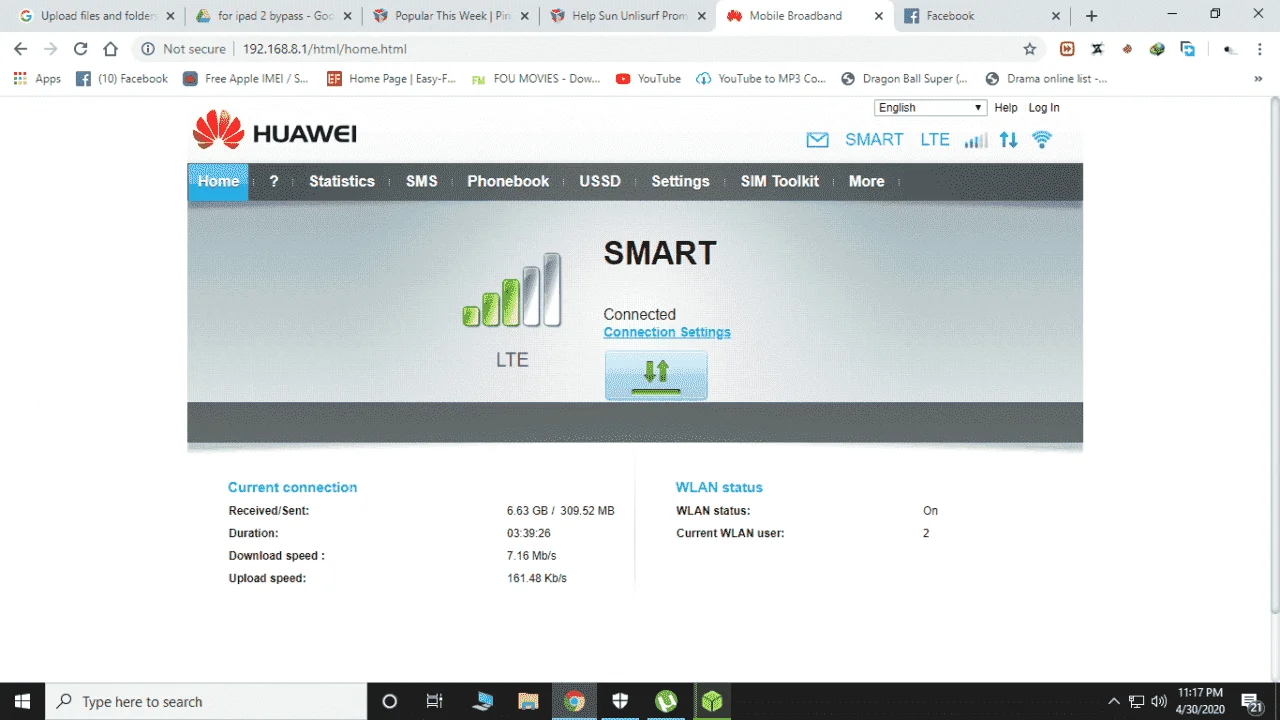
Task: Click the data transfer arrows icon in header
Action: click(1009, 140)
